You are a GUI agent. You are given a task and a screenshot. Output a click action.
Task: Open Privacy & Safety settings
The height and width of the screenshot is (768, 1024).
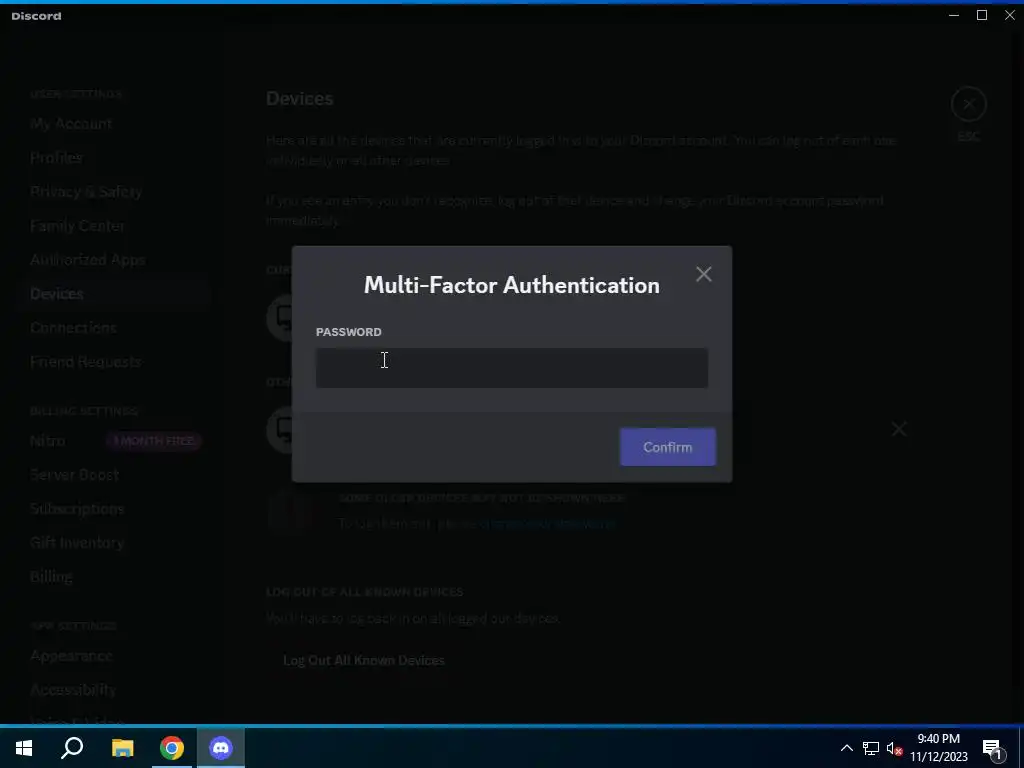(86, 191)
